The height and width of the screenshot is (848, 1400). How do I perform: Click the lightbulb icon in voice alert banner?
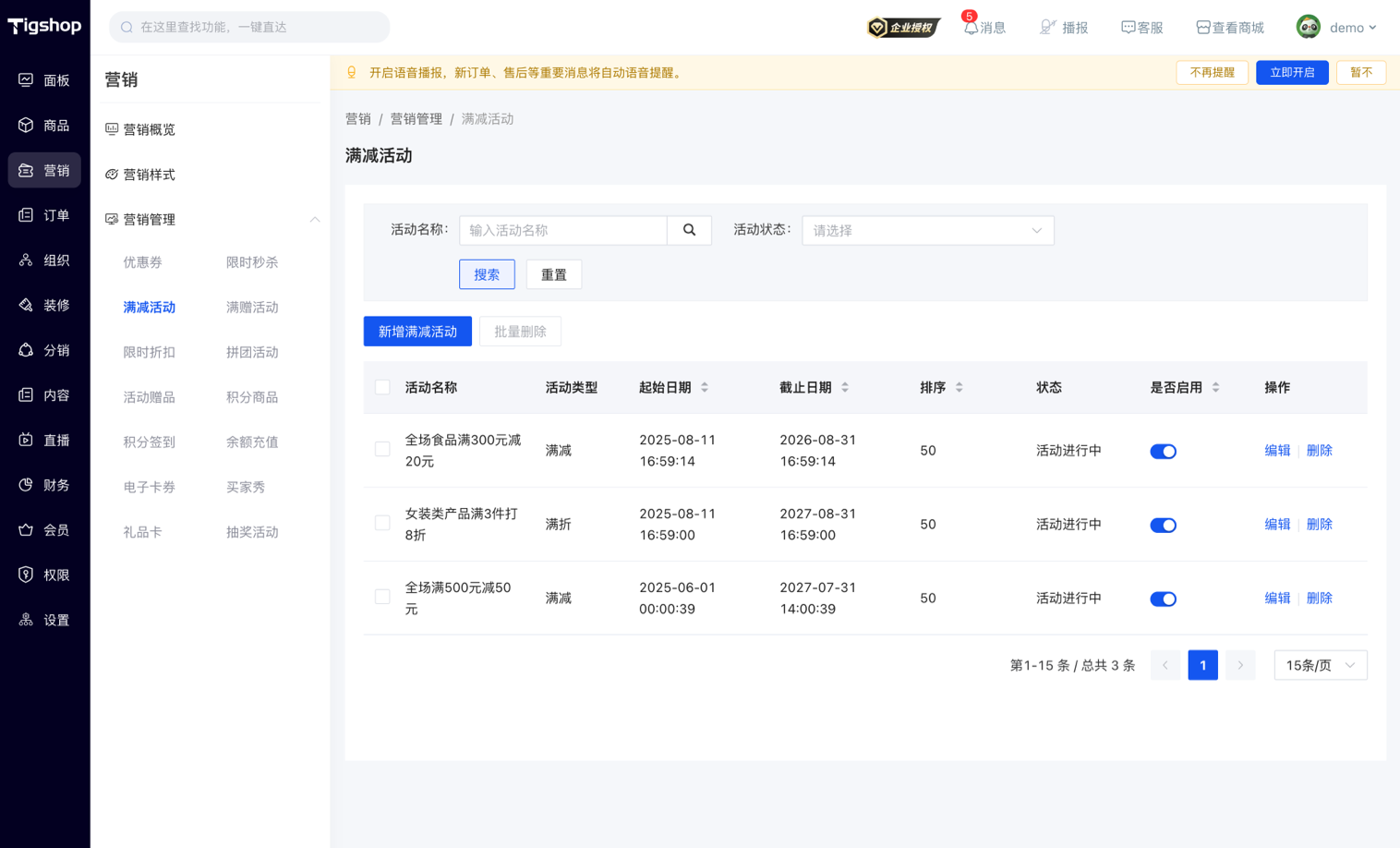(x=352, y=72)
